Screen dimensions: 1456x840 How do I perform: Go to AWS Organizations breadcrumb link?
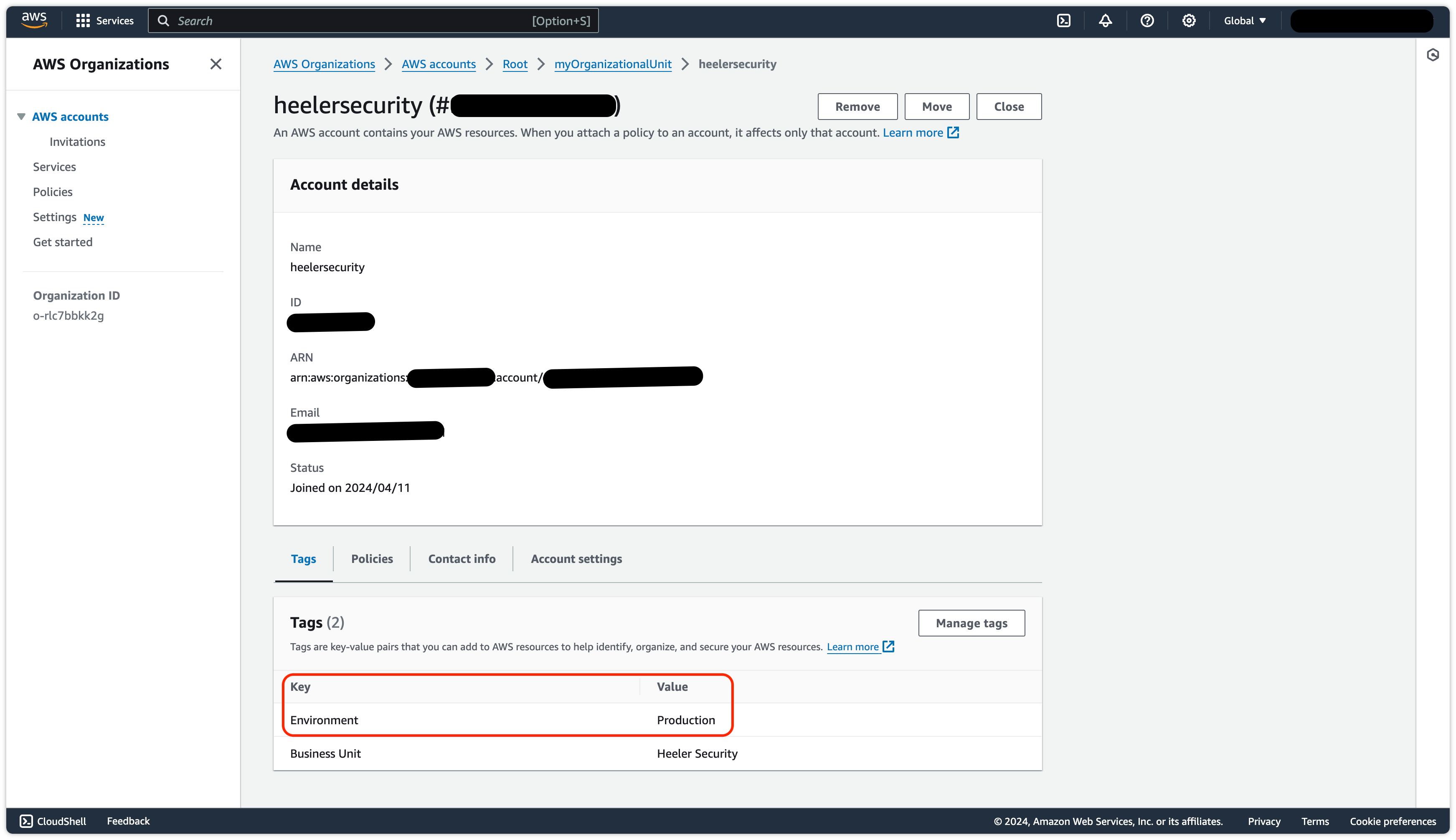pyautogui.click(x=324, y=64)
